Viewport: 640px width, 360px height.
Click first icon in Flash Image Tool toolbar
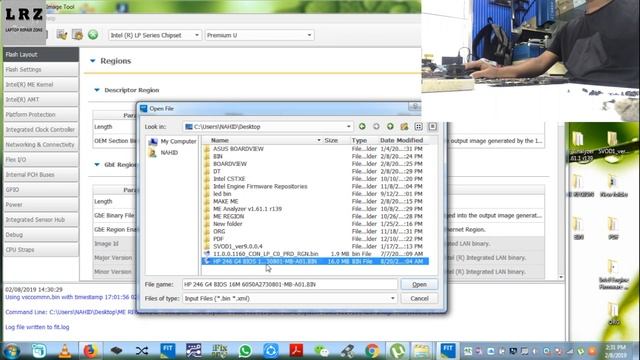pyautogui.click(x=62, y=35)
